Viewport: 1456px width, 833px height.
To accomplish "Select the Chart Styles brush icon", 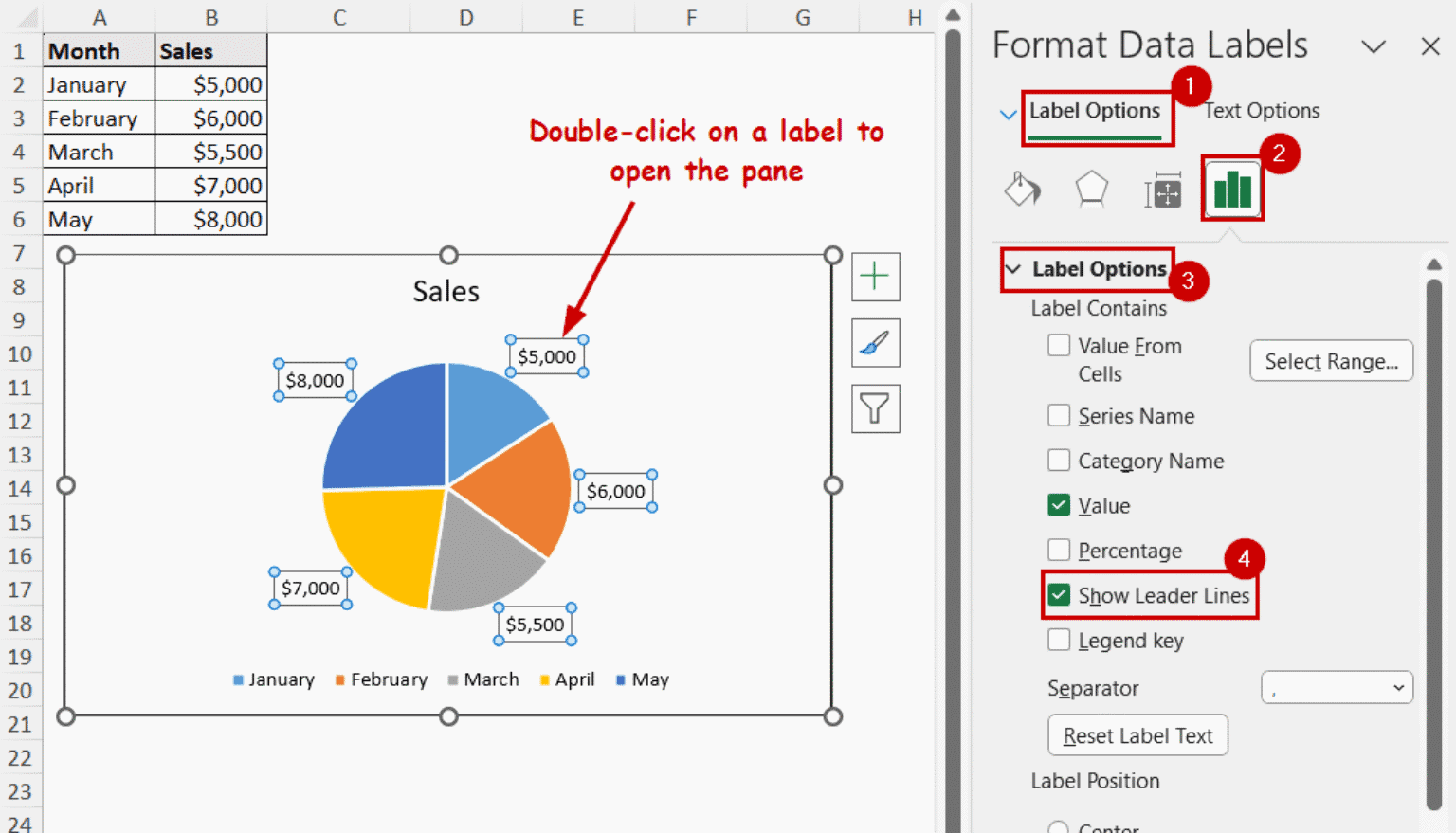I will pos(875,342).
